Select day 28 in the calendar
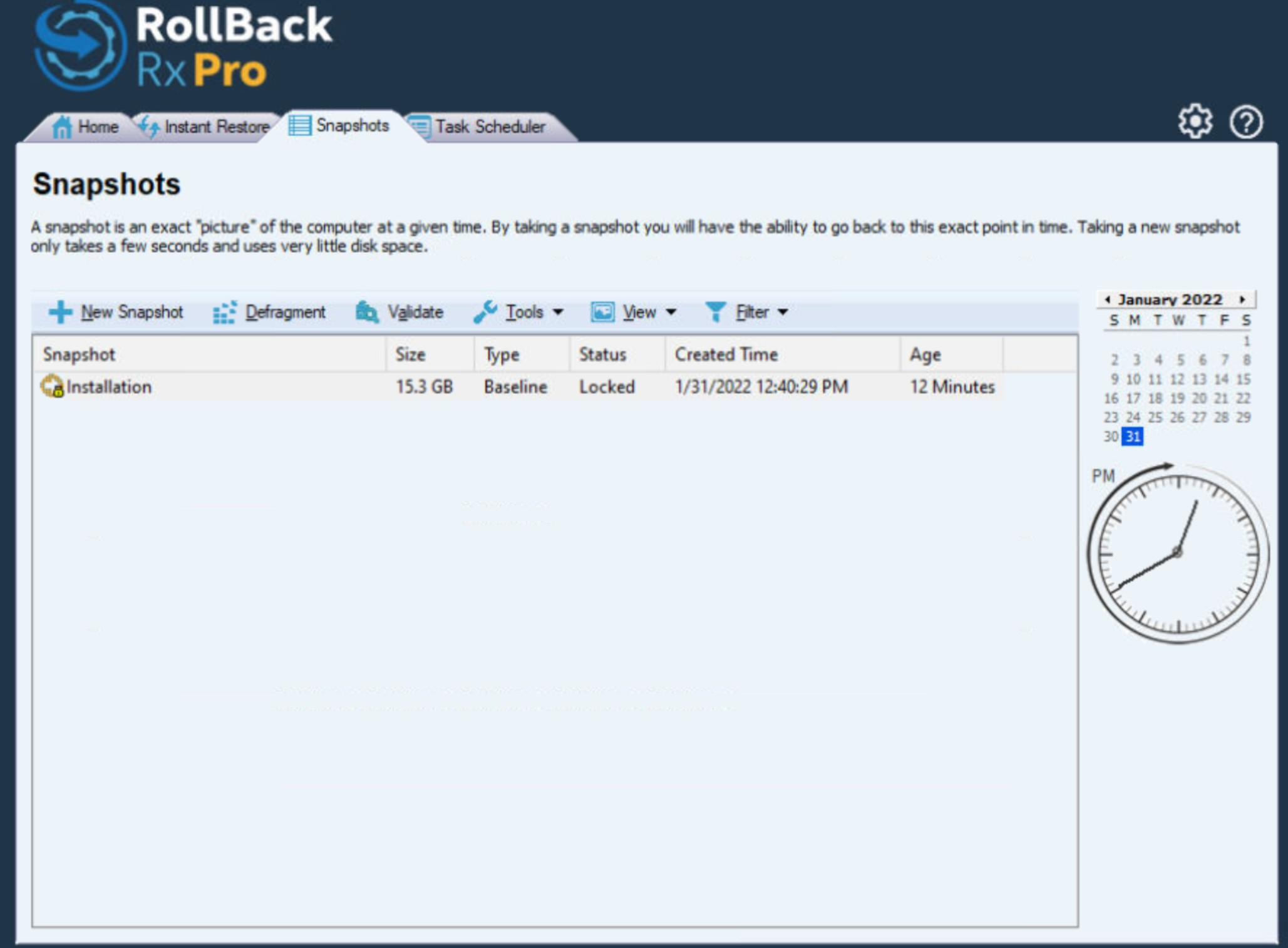 pos(1221,417)
